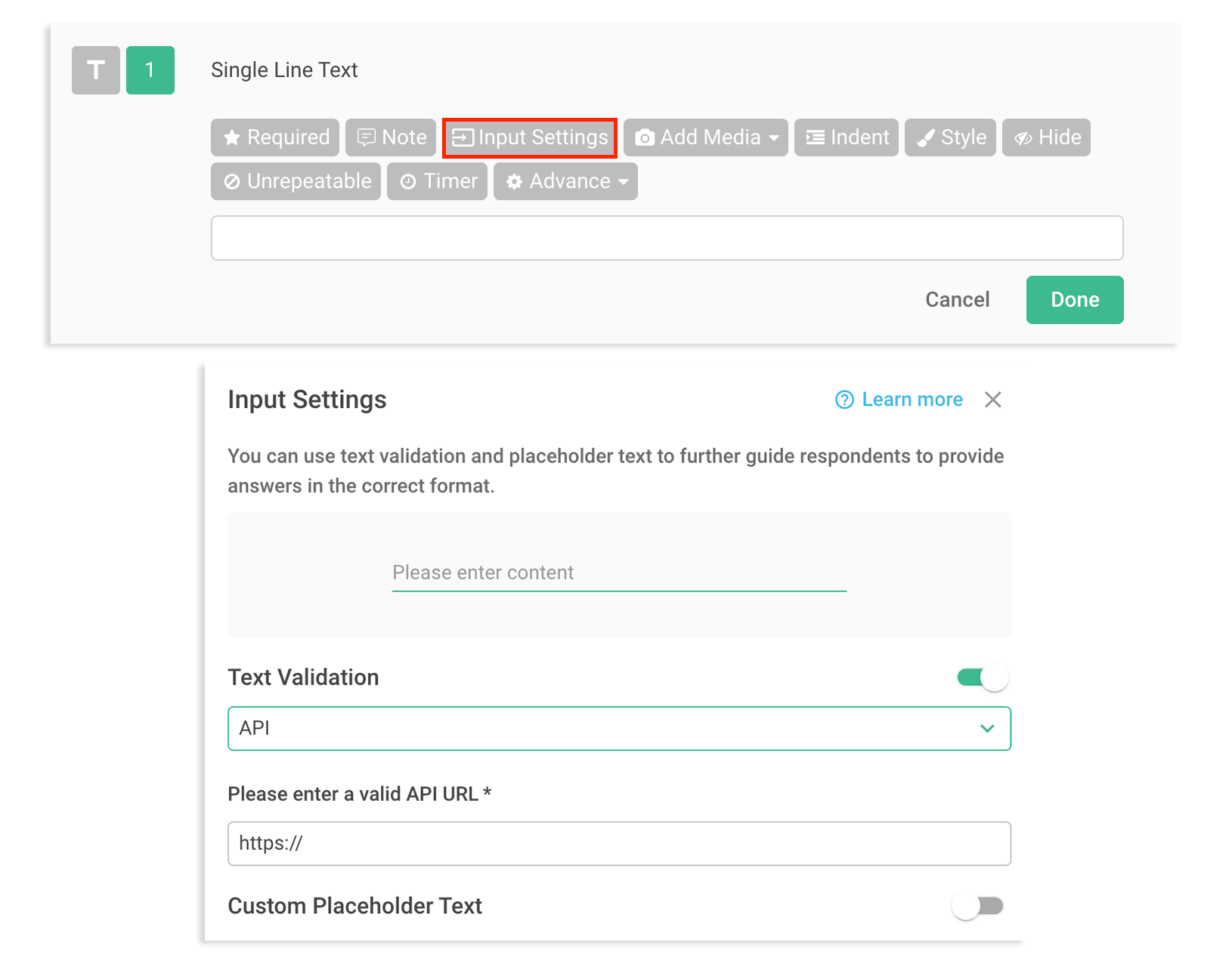Enable the Custom Placeholder Text toggle
This screenshot has width=1232, height=967.
(978, 906)
